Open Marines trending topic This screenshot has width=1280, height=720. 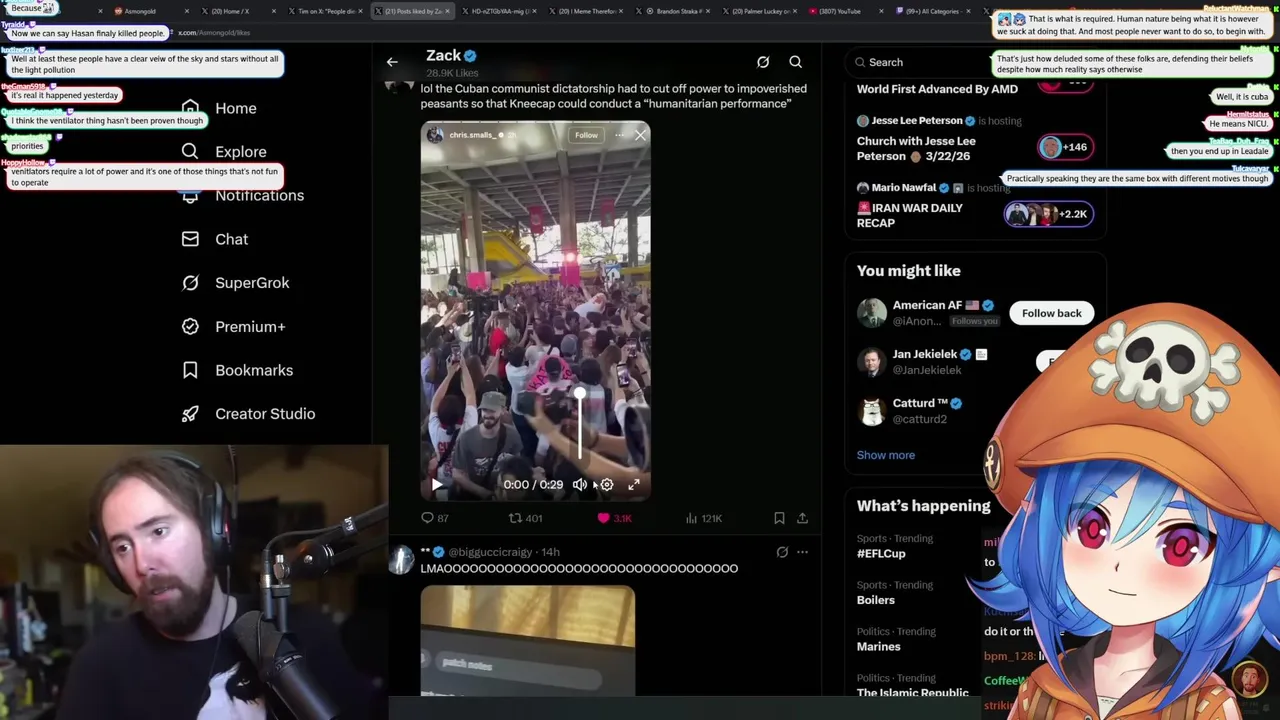point(878,646)
